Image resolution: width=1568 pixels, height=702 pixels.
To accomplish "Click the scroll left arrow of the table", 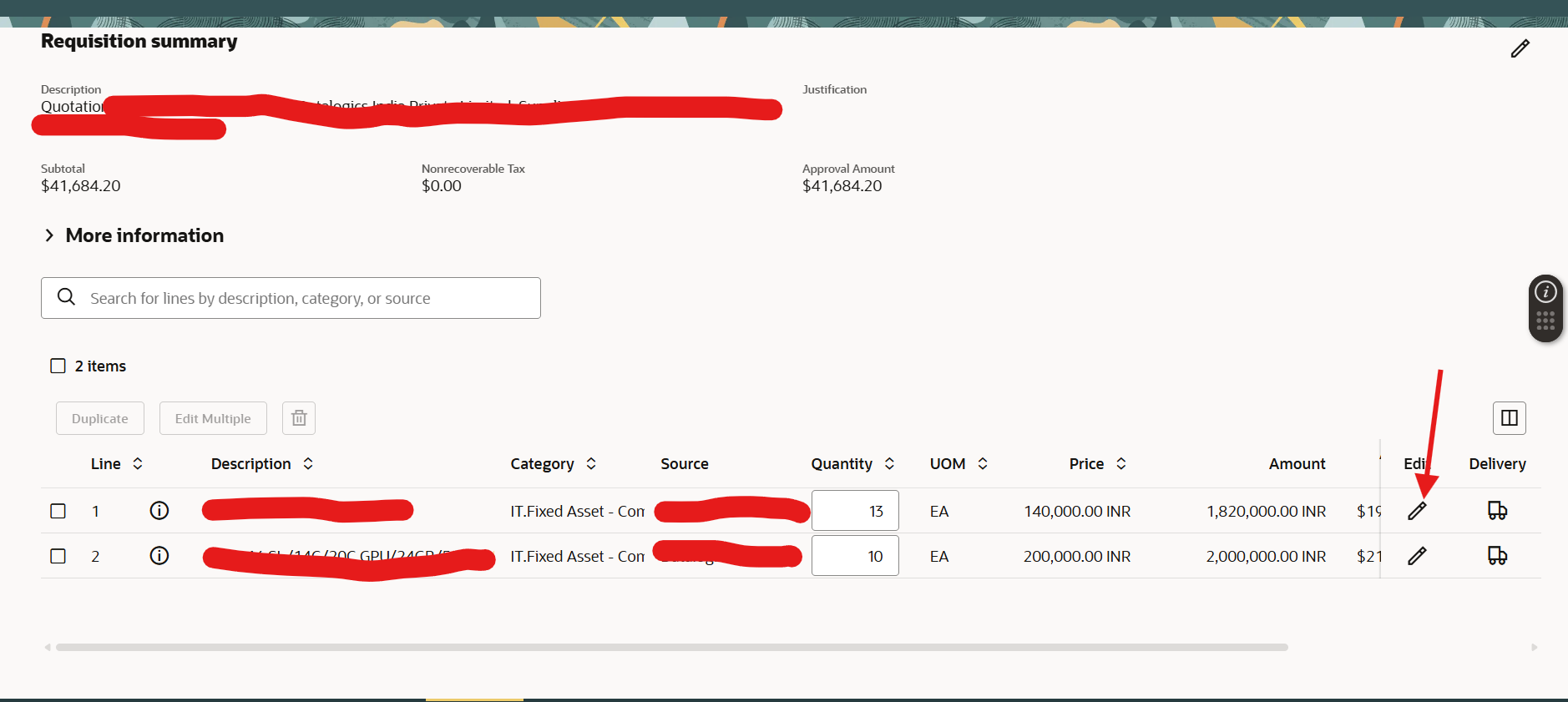I will click(48, 647).
